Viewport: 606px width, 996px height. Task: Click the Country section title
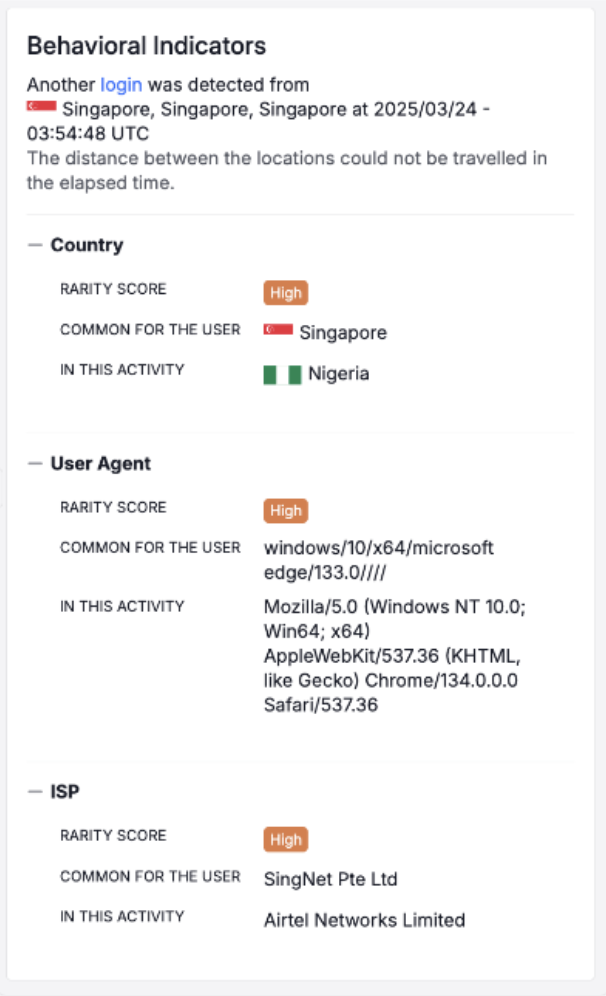pyautogui.click(x=87, y=245)
